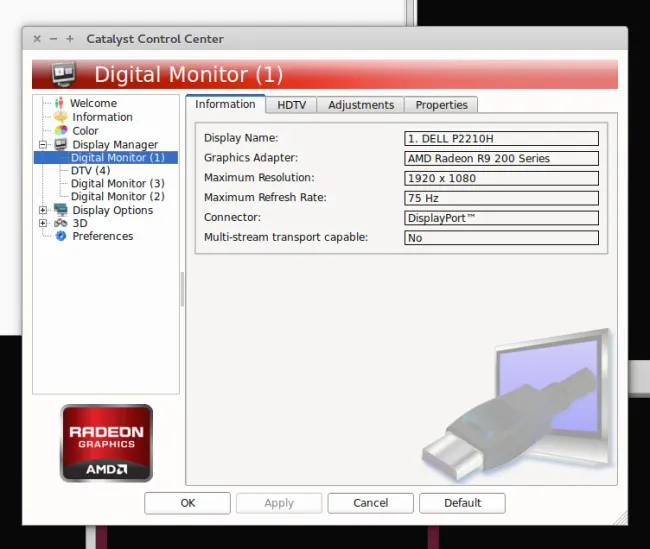
Task: Select Preferences in the tree
Action: pos(103,236)
